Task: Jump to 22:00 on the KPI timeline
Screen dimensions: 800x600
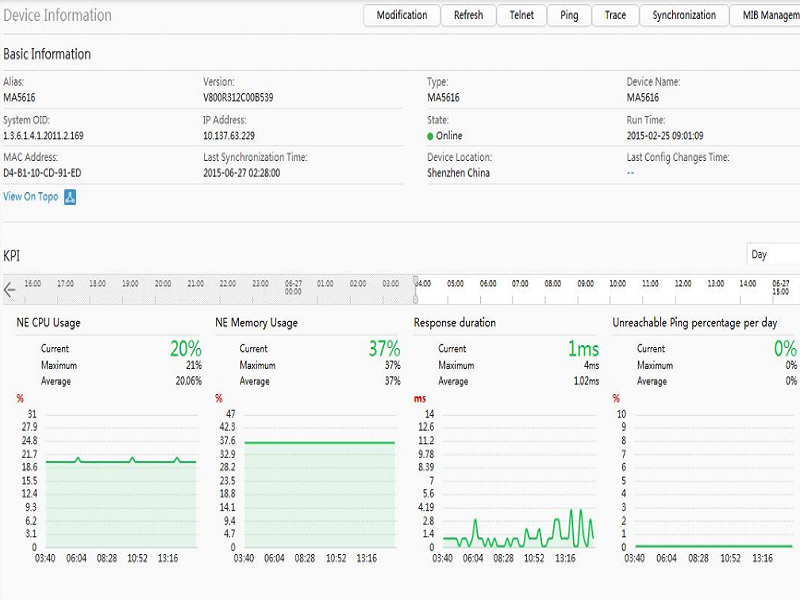Action: click(x=228, y=284)
